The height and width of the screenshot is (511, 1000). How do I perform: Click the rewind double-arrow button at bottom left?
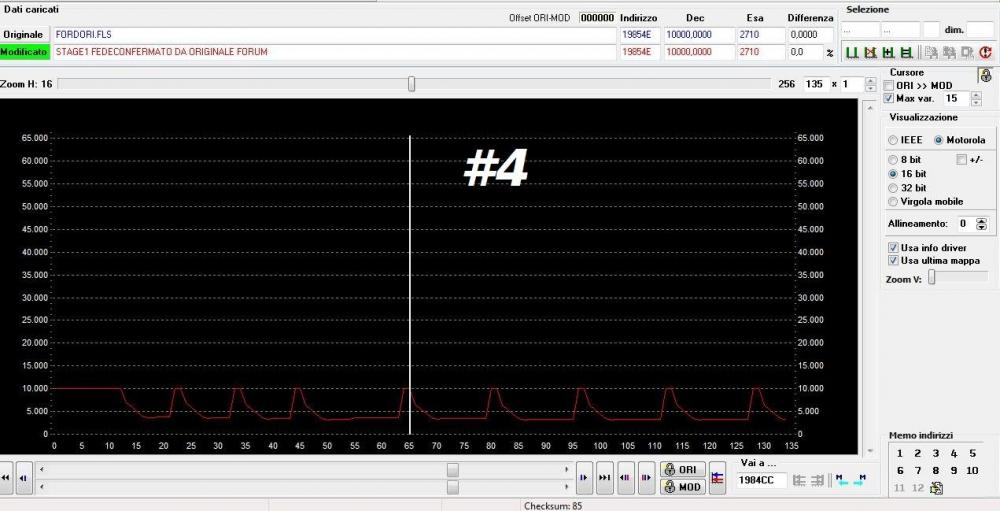[x=6, y=477]
